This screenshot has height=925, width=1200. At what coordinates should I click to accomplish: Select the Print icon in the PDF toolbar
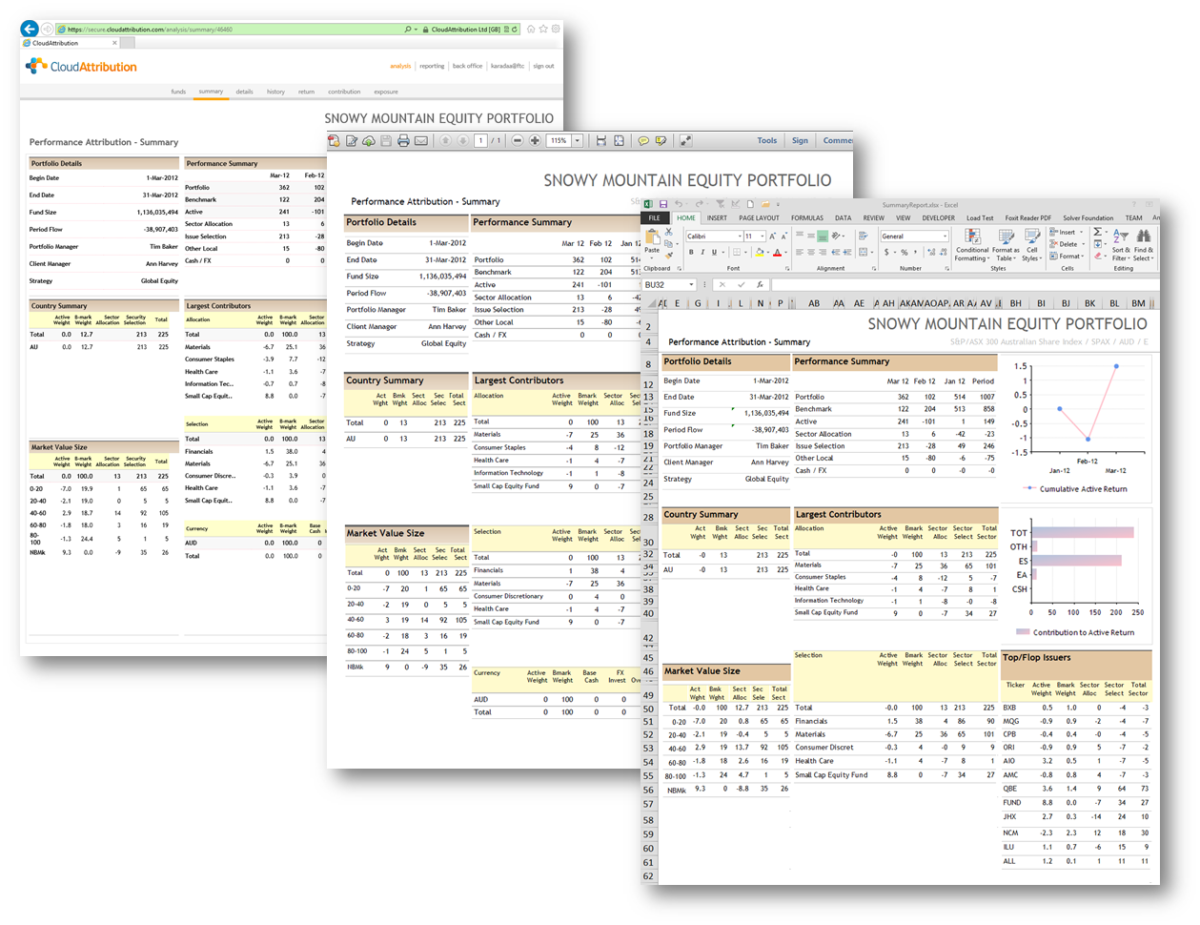pos(402,141)
